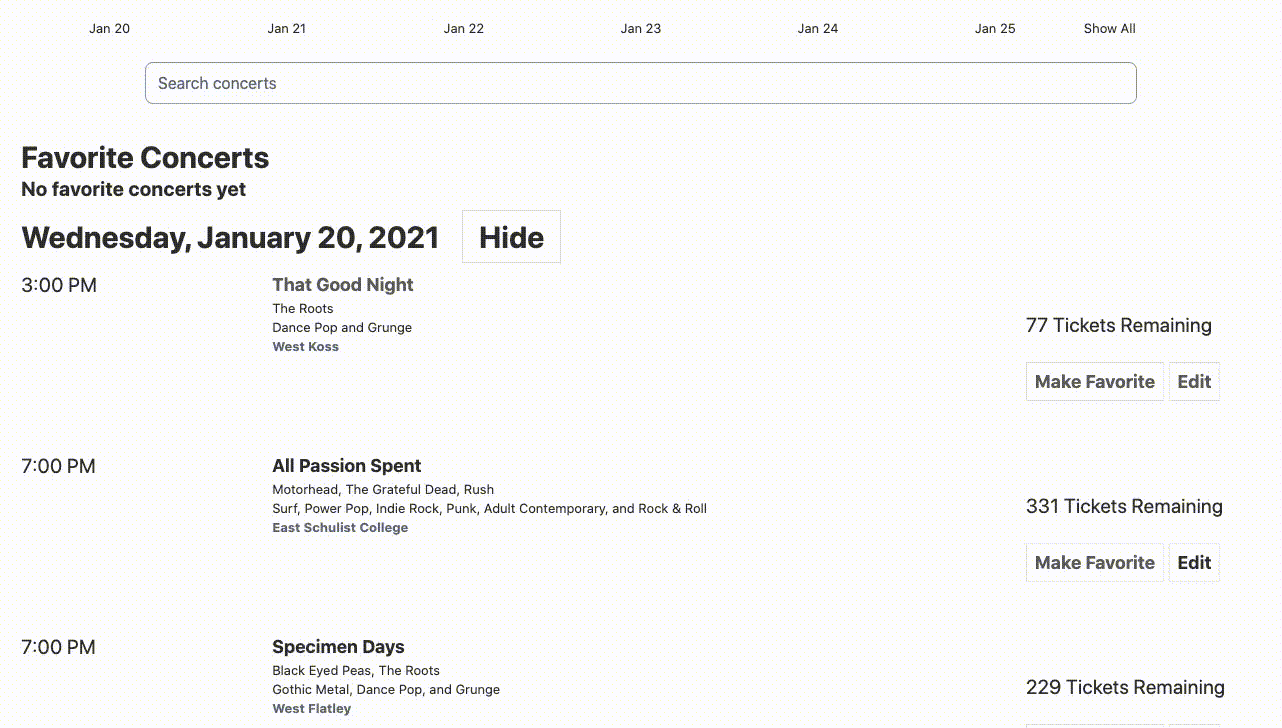Focus the Search concerts input field
This screenshot has height=728, width=1282.
(x=640, y=83)
